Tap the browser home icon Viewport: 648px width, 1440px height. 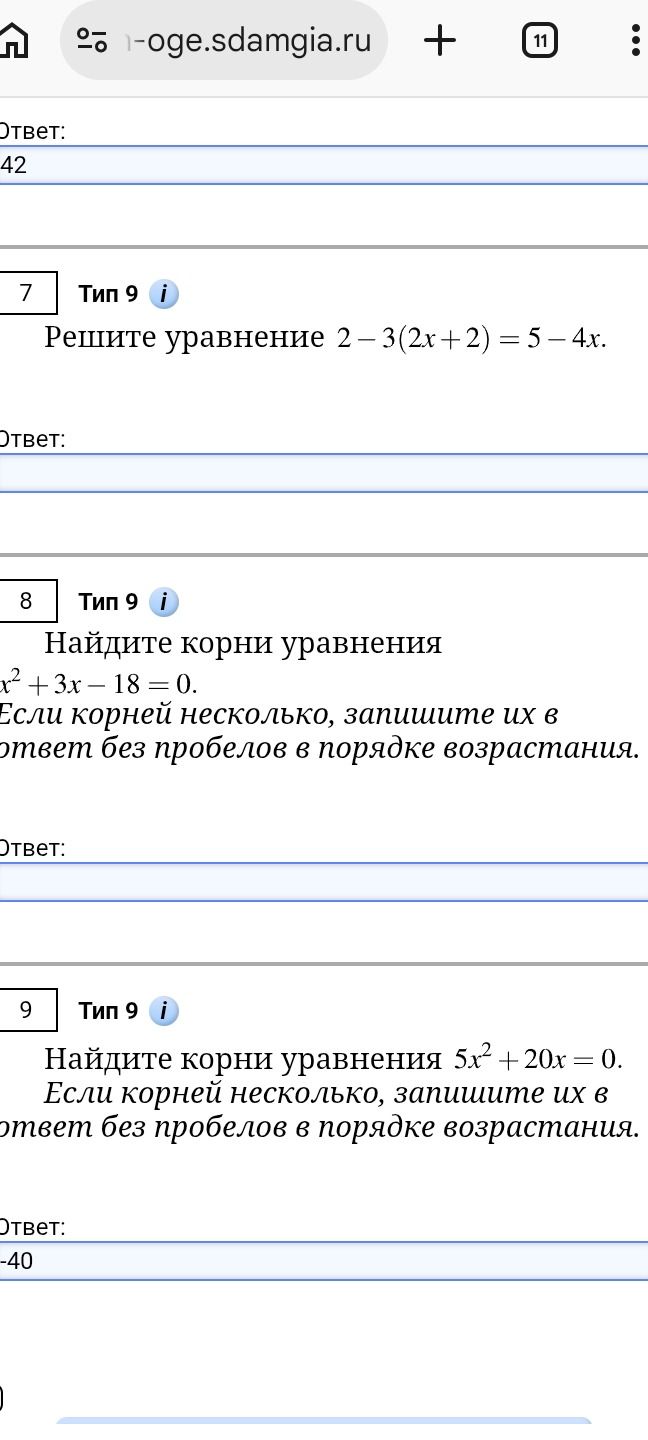point(12,40)
